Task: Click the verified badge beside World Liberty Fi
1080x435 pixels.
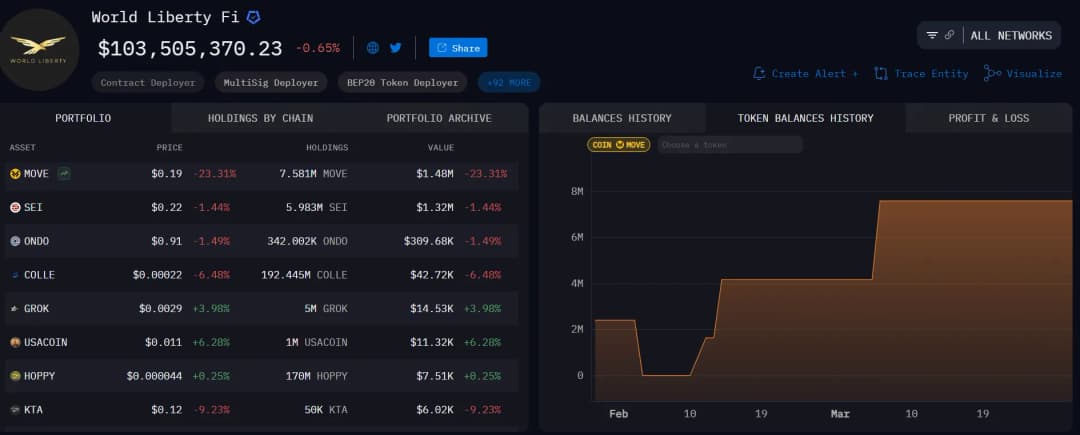Action: (x=254, y=18)
